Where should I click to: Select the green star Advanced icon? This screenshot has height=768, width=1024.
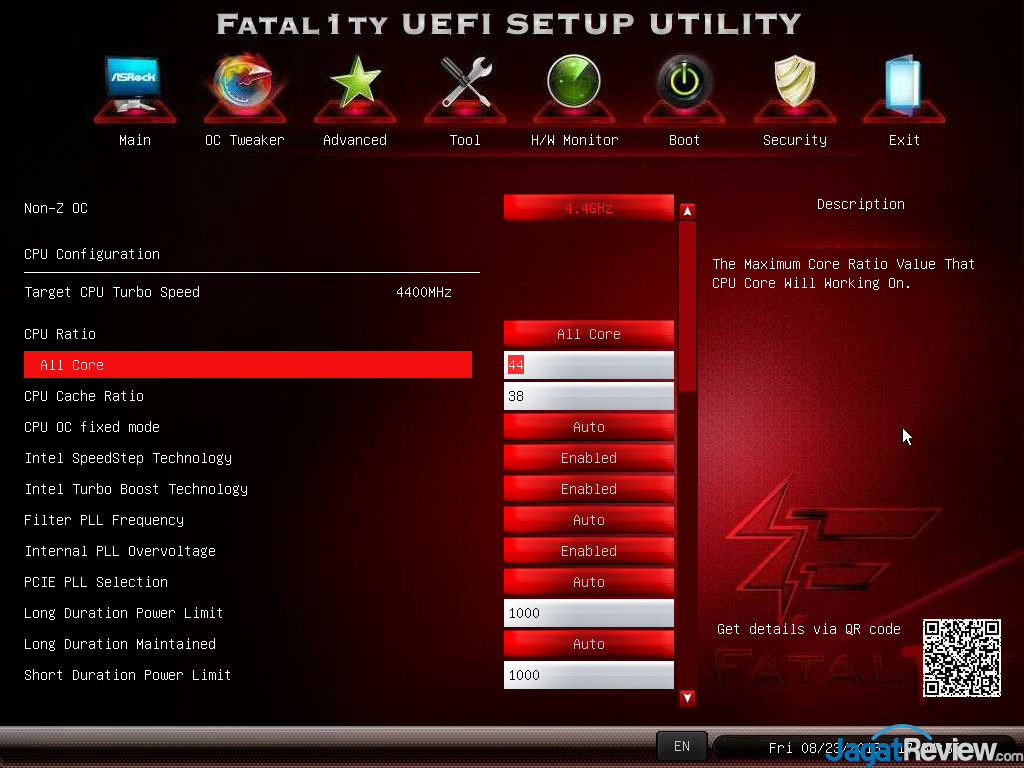point(355,86)
